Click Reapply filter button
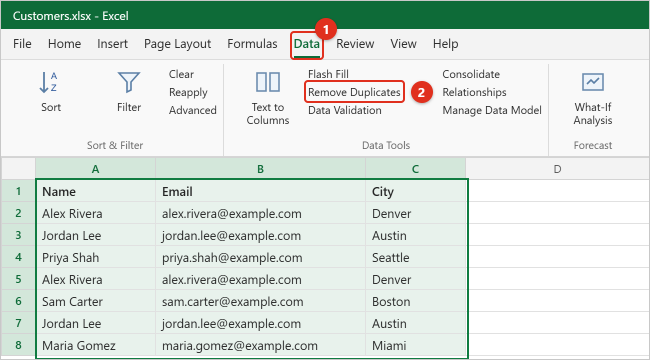Image resolution: width=650 pixels, height=360 pixels. [188, 92]
